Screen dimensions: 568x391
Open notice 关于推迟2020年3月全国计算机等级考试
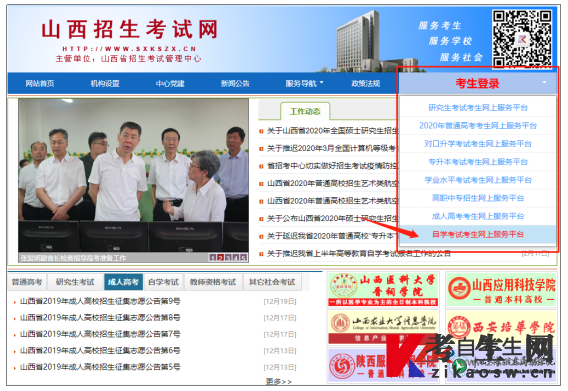click(333, 148)
